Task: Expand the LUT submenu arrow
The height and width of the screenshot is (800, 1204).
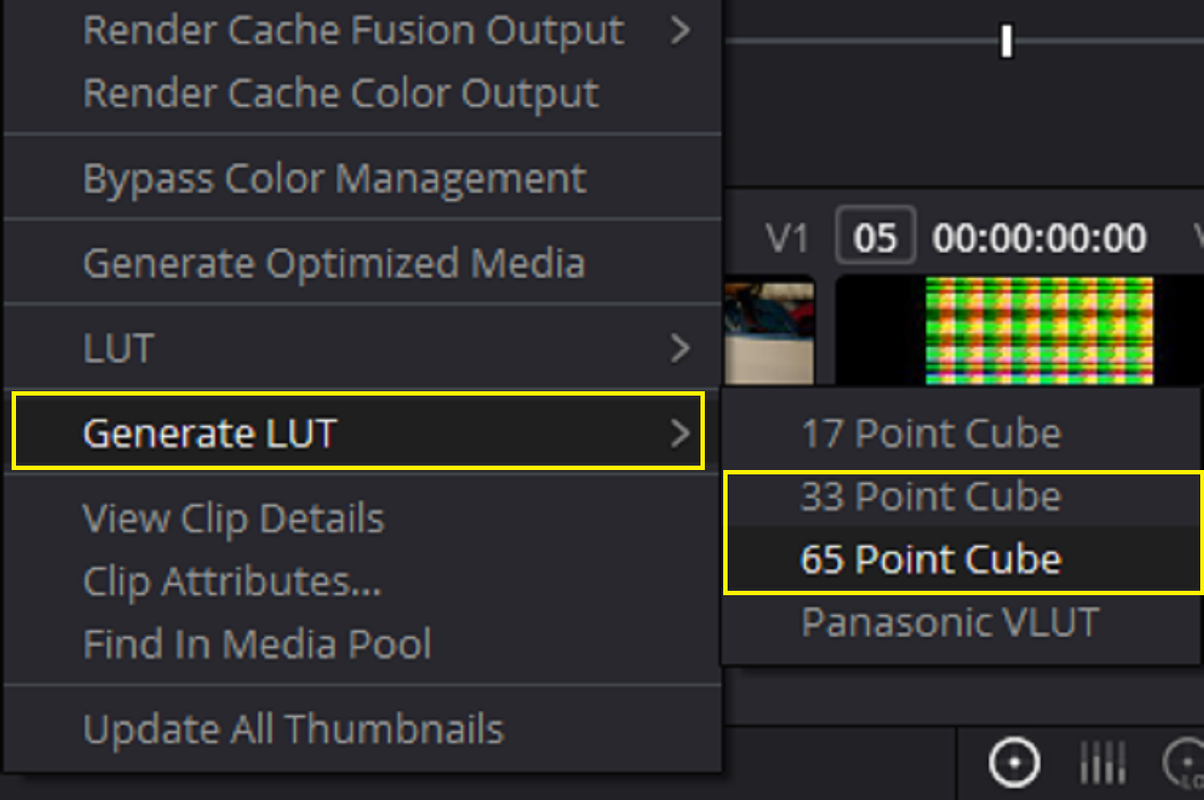Action: pos(681,348)
